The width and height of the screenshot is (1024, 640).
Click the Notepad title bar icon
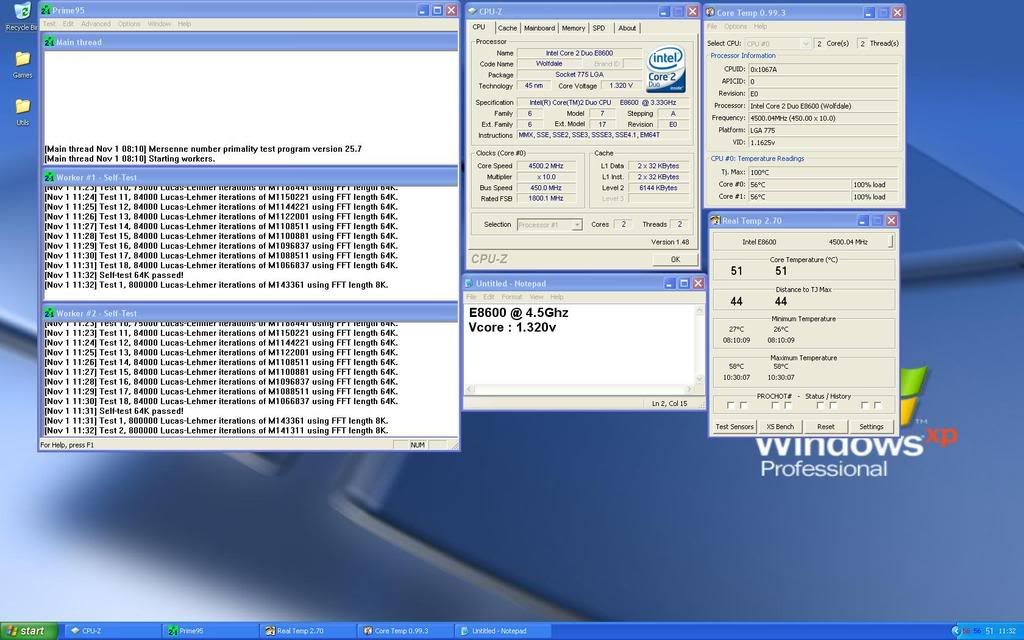(x=469, y=283)
